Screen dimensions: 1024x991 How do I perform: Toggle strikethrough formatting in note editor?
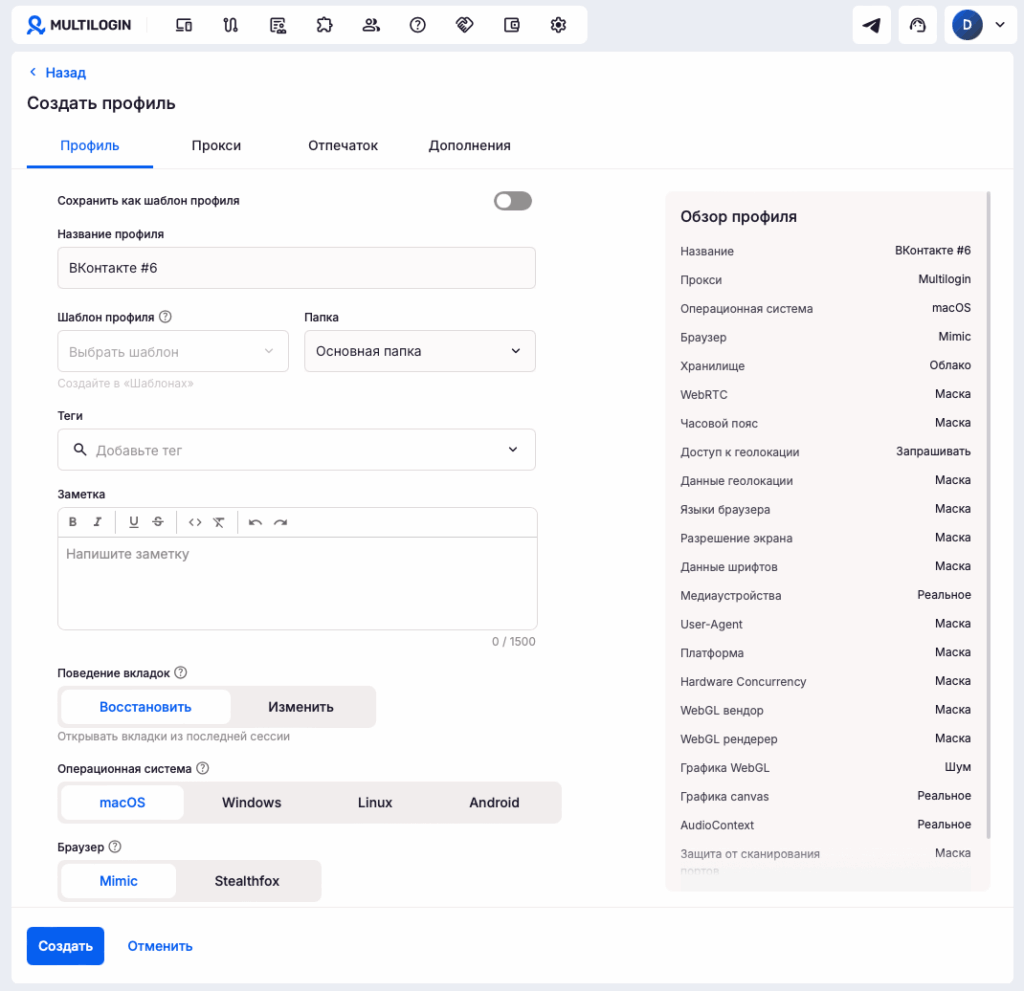coord(158,522)
